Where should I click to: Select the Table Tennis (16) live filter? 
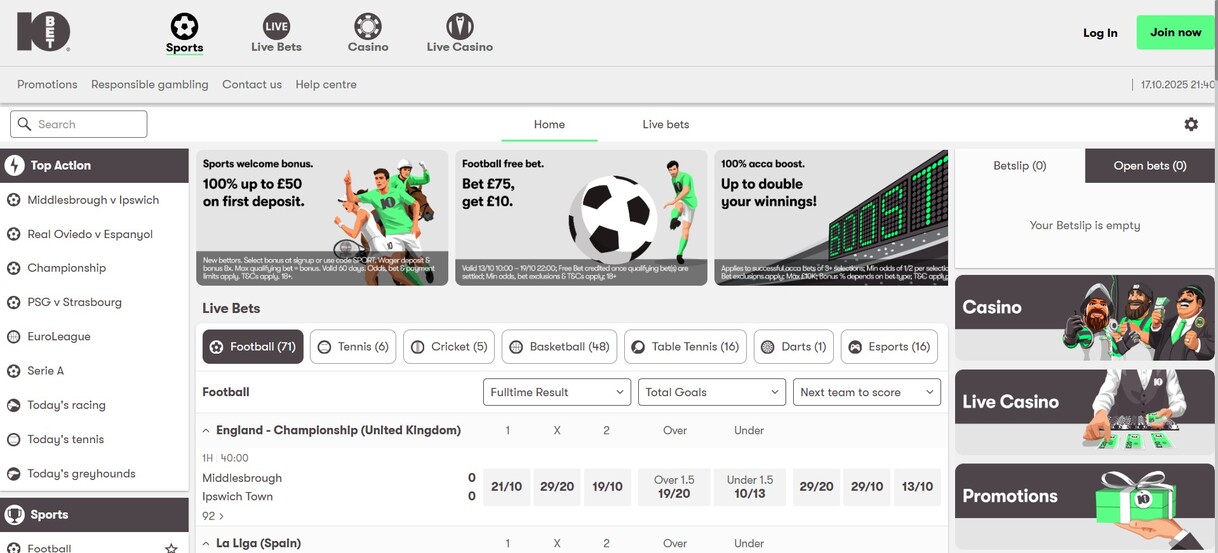(x=685, y=347)
